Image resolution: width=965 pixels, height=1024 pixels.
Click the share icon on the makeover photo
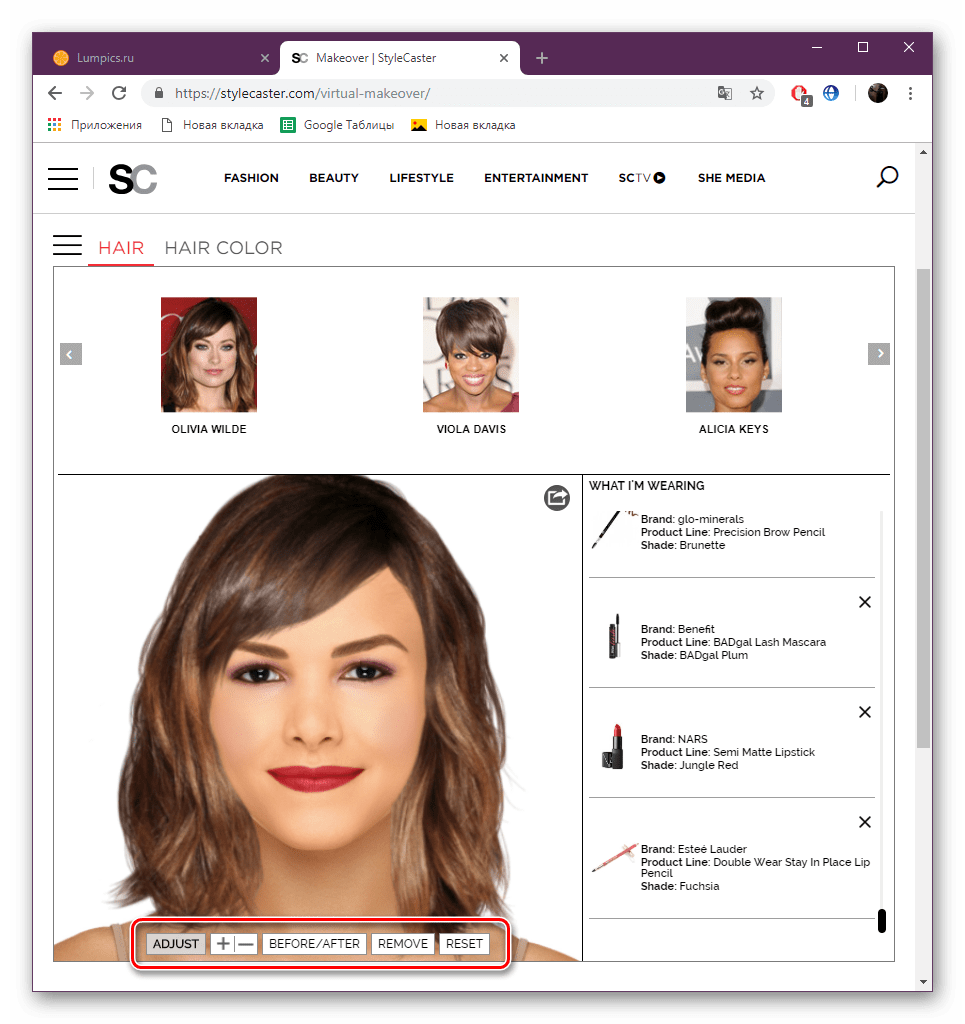[556, 498]
